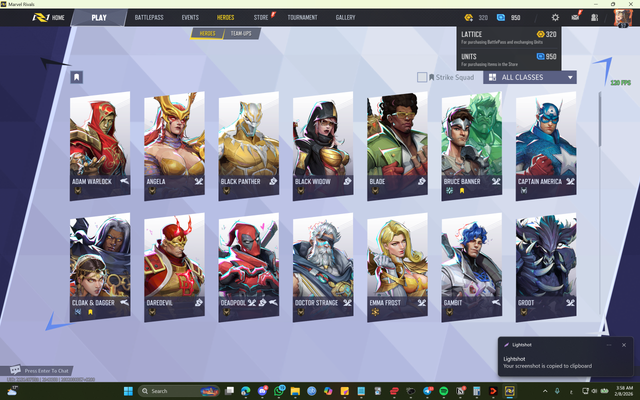Open Spotify from the taskbar
This screenshot has height=400, width=640.
[443, 391]
